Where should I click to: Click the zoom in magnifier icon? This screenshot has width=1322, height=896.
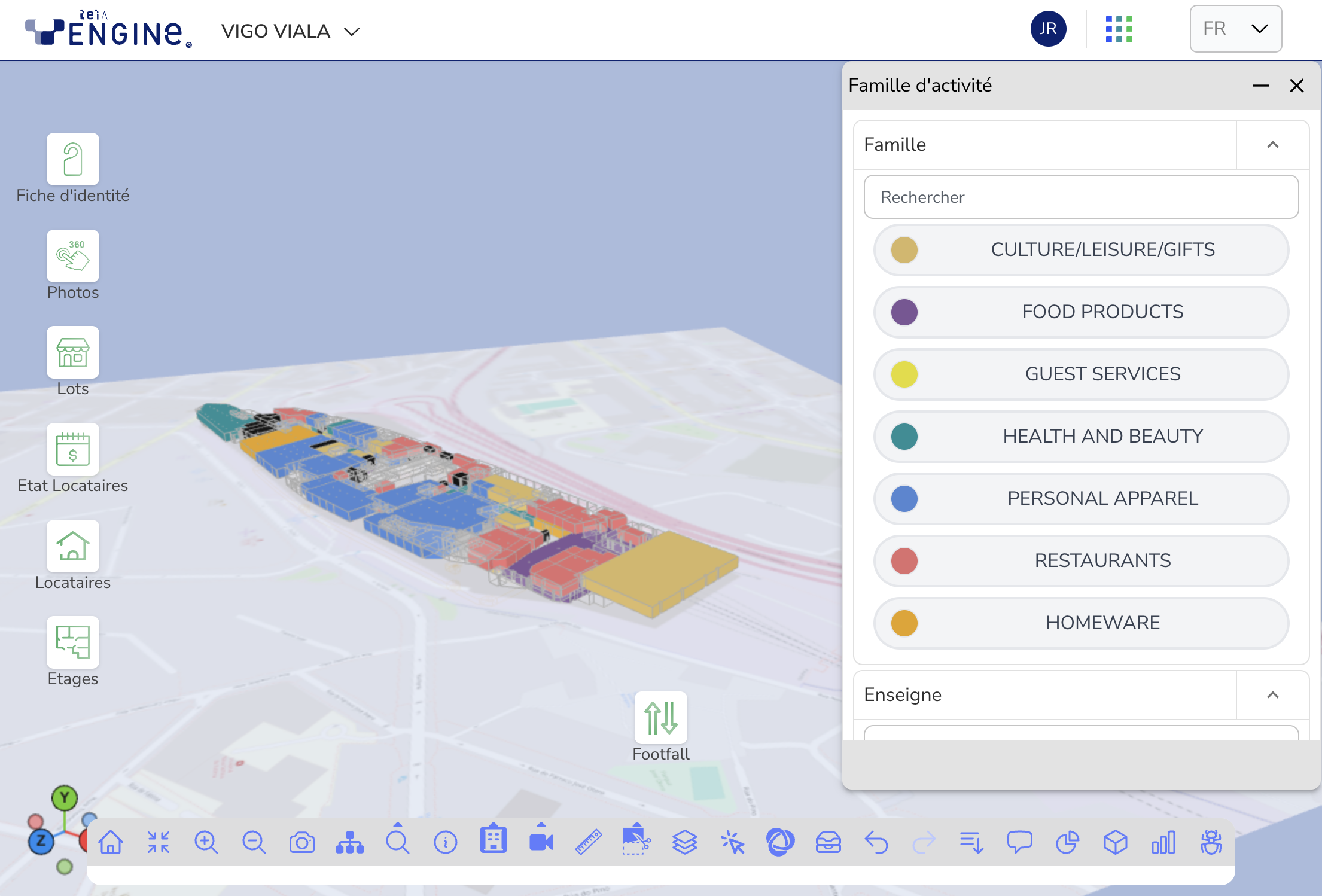point(206,842)
